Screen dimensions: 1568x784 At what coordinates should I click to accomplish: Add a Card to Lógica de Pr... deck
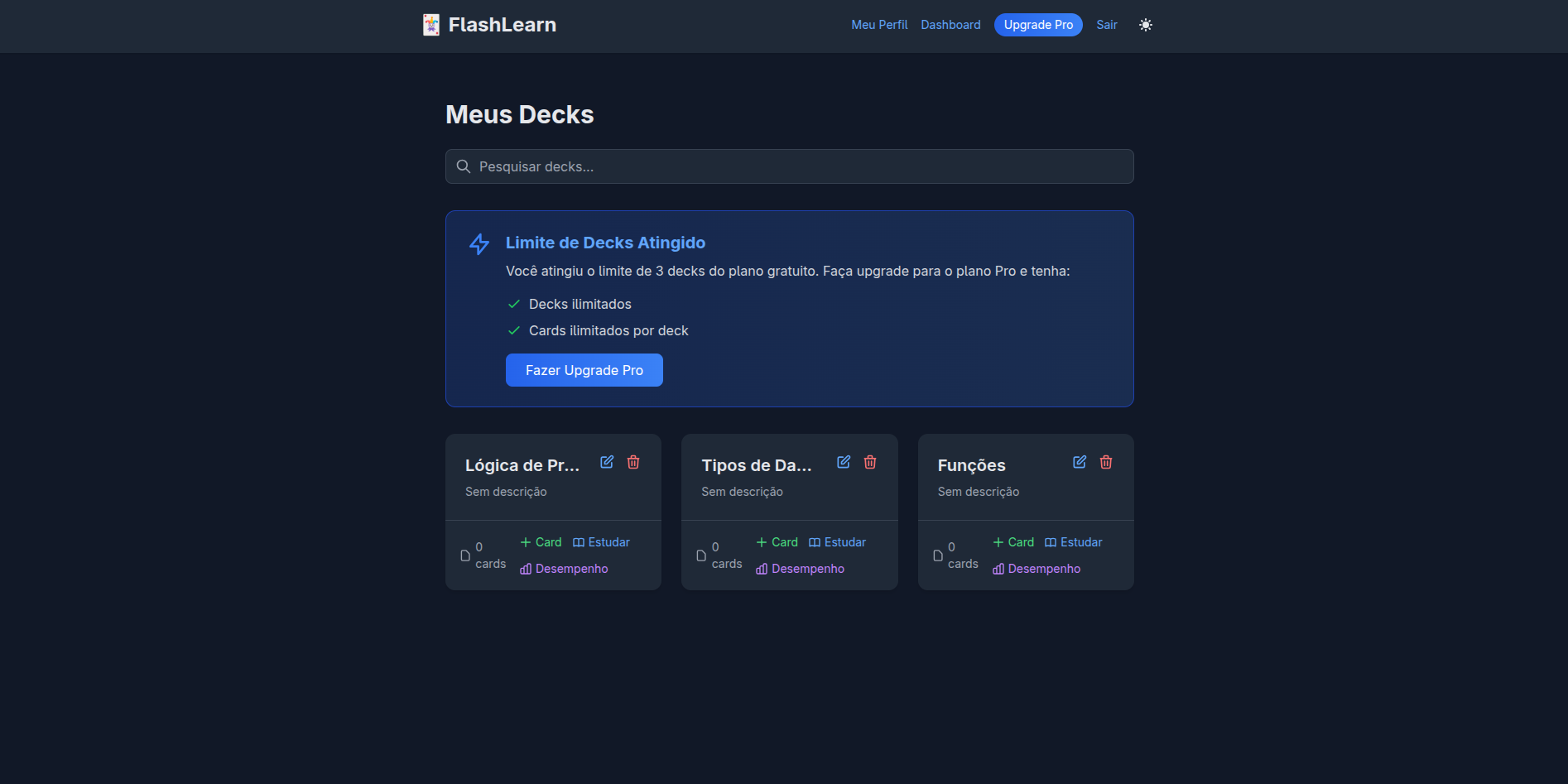click(541, 542)
